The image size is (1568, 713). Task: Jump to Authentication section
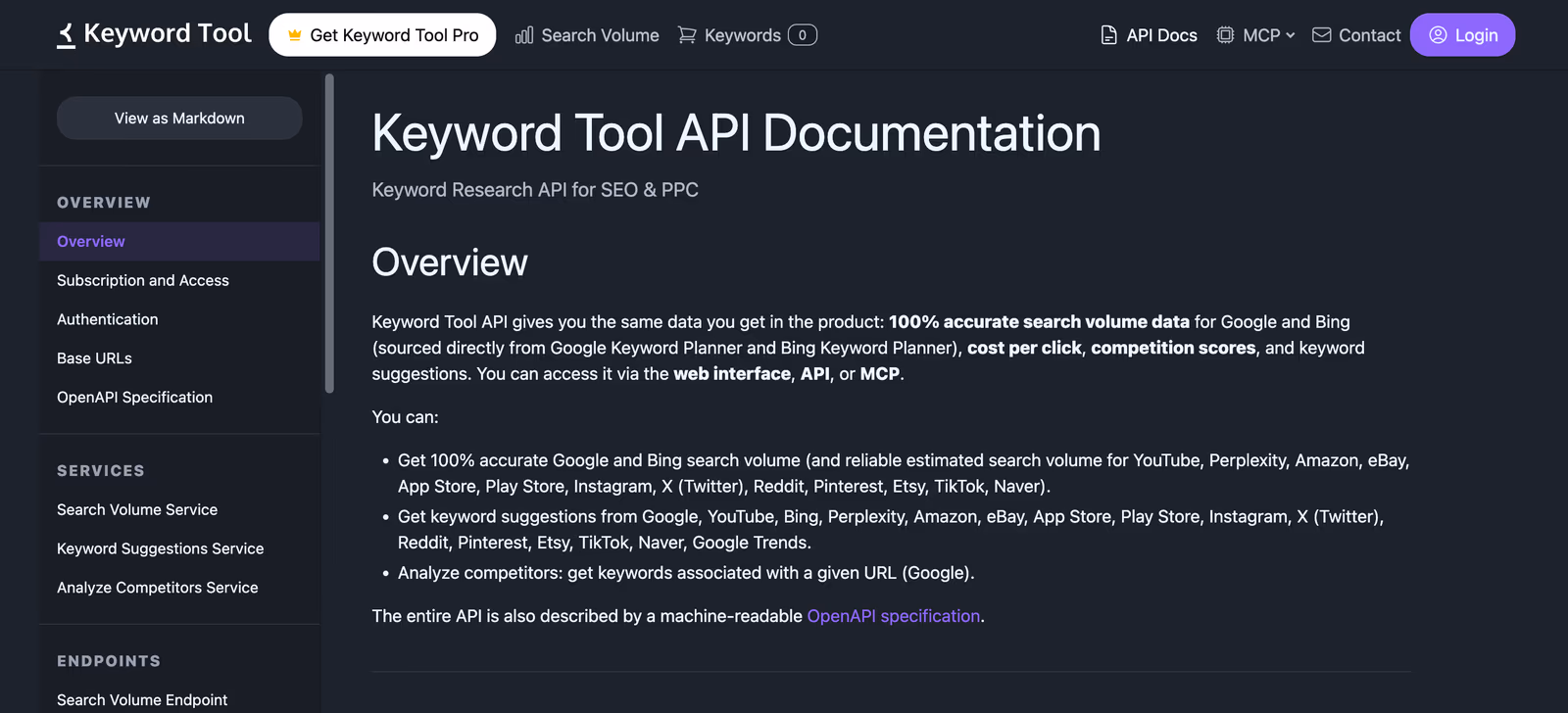point(108,319)
